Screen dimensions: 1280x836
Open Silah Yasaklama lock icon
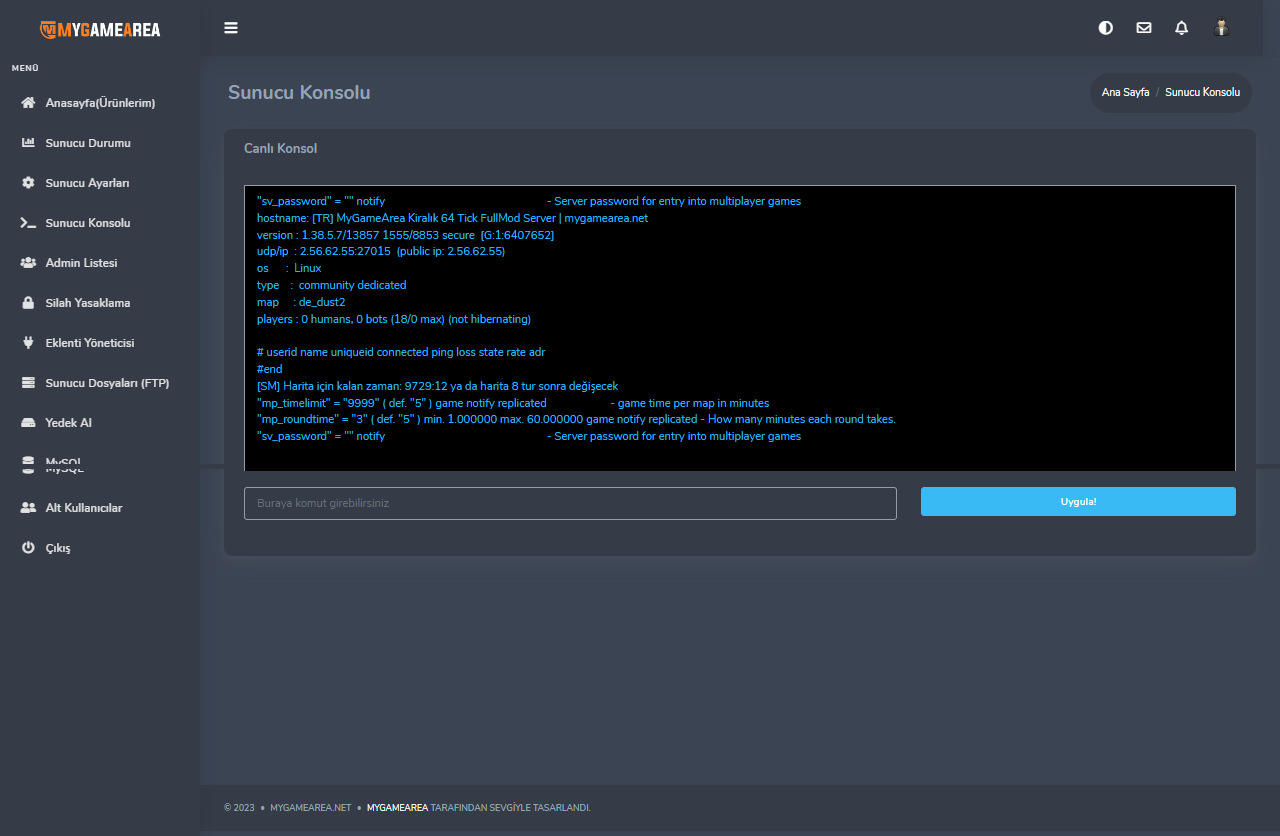(x=28, y=303)
